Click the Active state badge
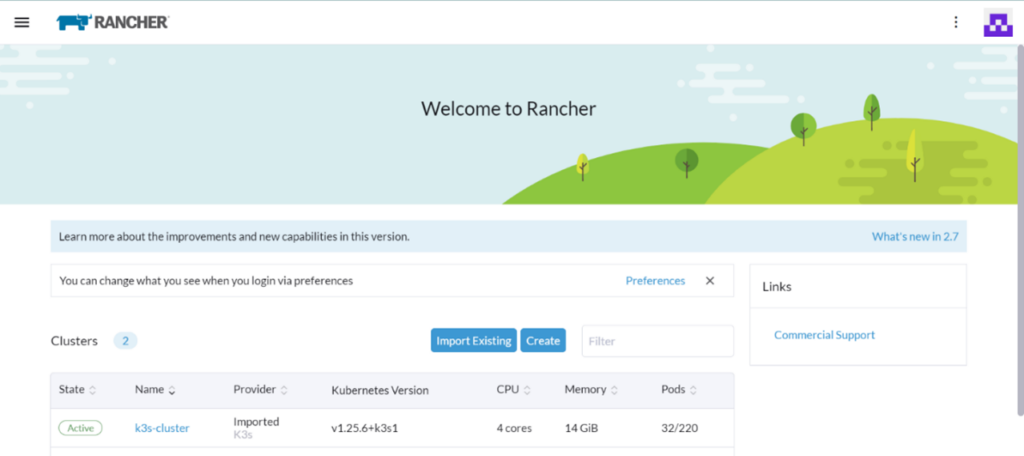This screenshot has height=456, width=1024. [80, 428]
